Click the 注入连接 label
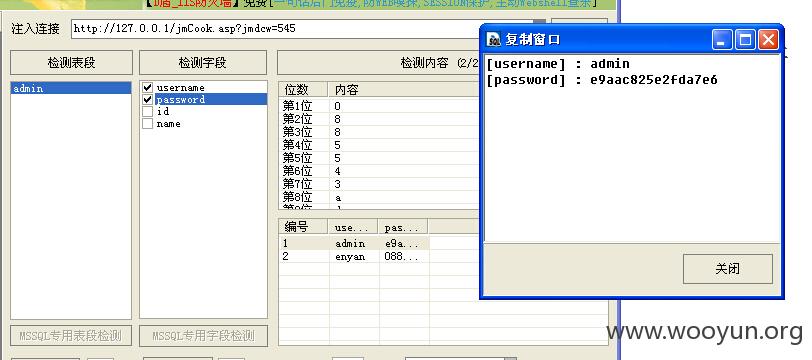Image resolution: width=812 pixels, height=360 pixels. pyautogui.click(x=36, y=28)
